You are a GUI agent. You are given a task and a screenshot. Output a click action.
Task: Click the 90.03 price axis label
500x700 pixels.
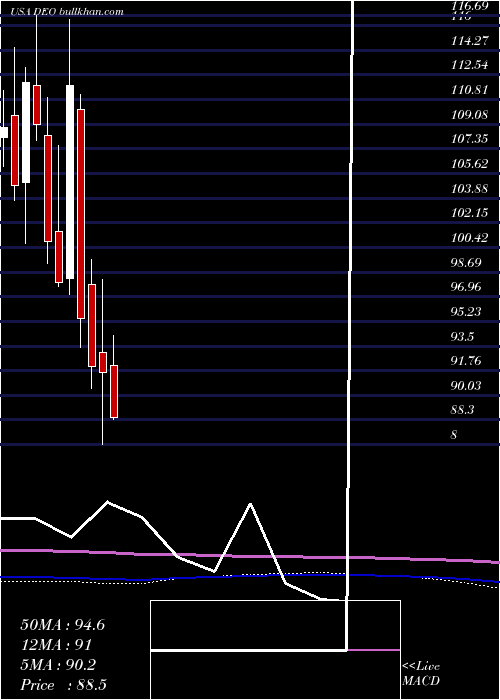coord(466,385)
